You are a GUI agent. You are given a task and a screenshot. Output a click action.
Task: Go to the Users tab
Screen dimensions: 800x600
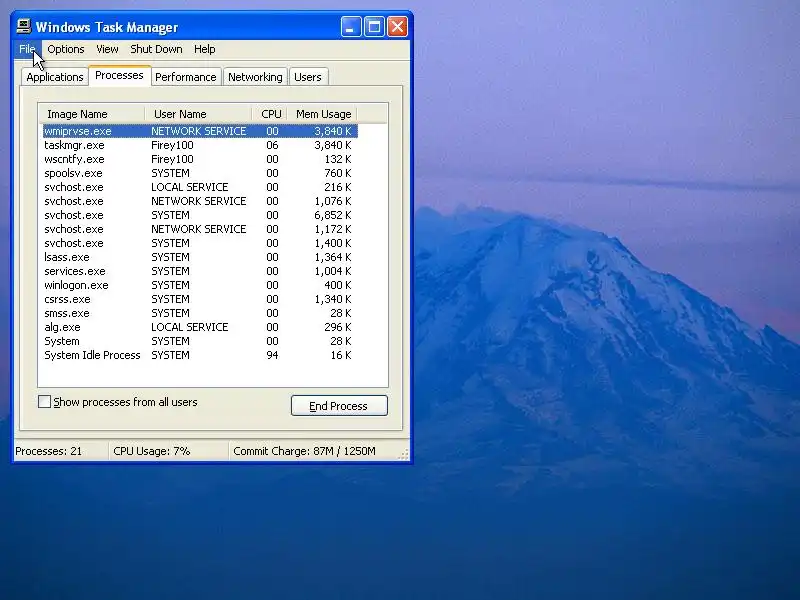click(308, 77)
